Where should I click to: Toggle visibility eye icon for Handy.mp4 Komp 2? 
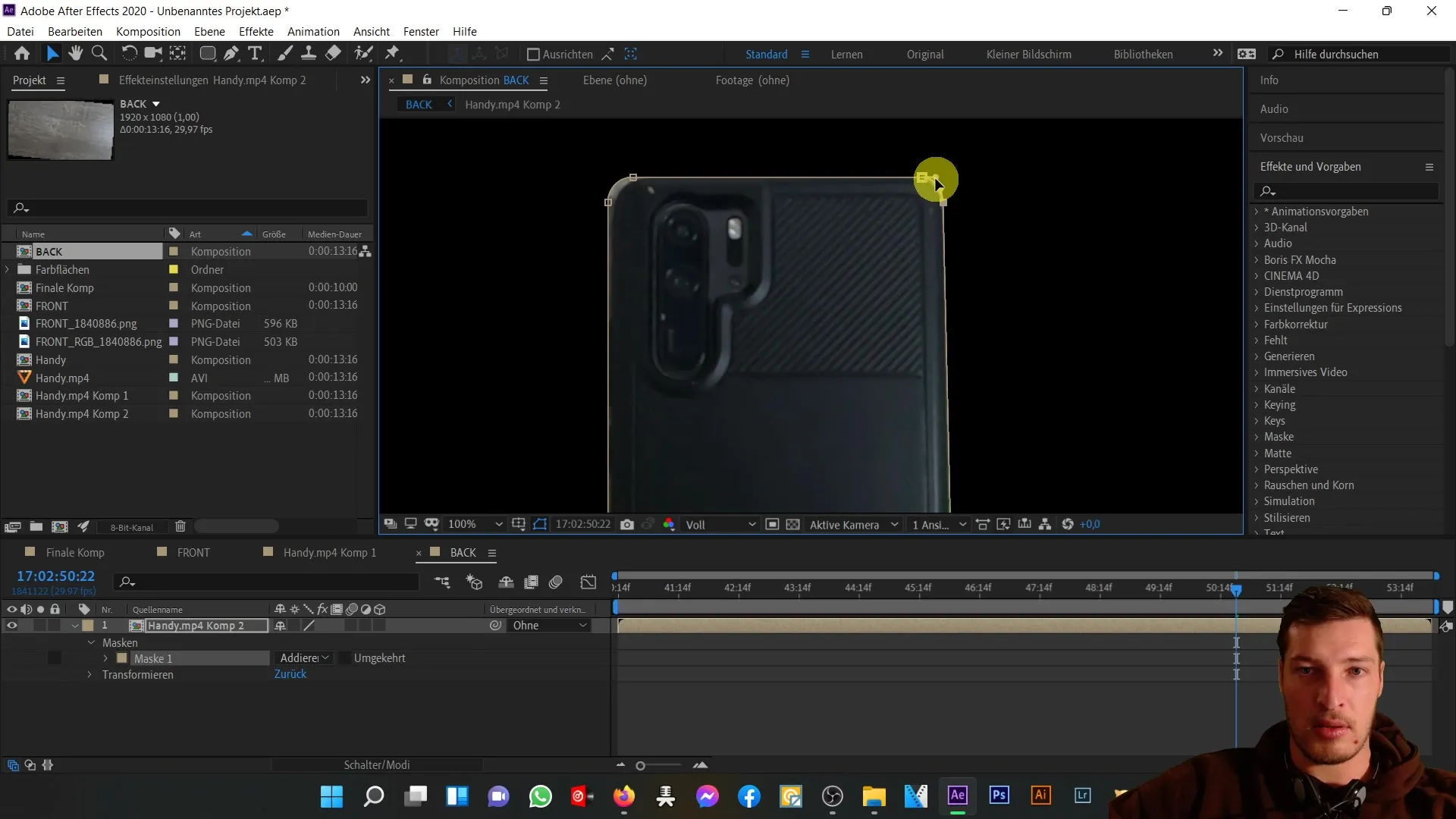point(11,625)
